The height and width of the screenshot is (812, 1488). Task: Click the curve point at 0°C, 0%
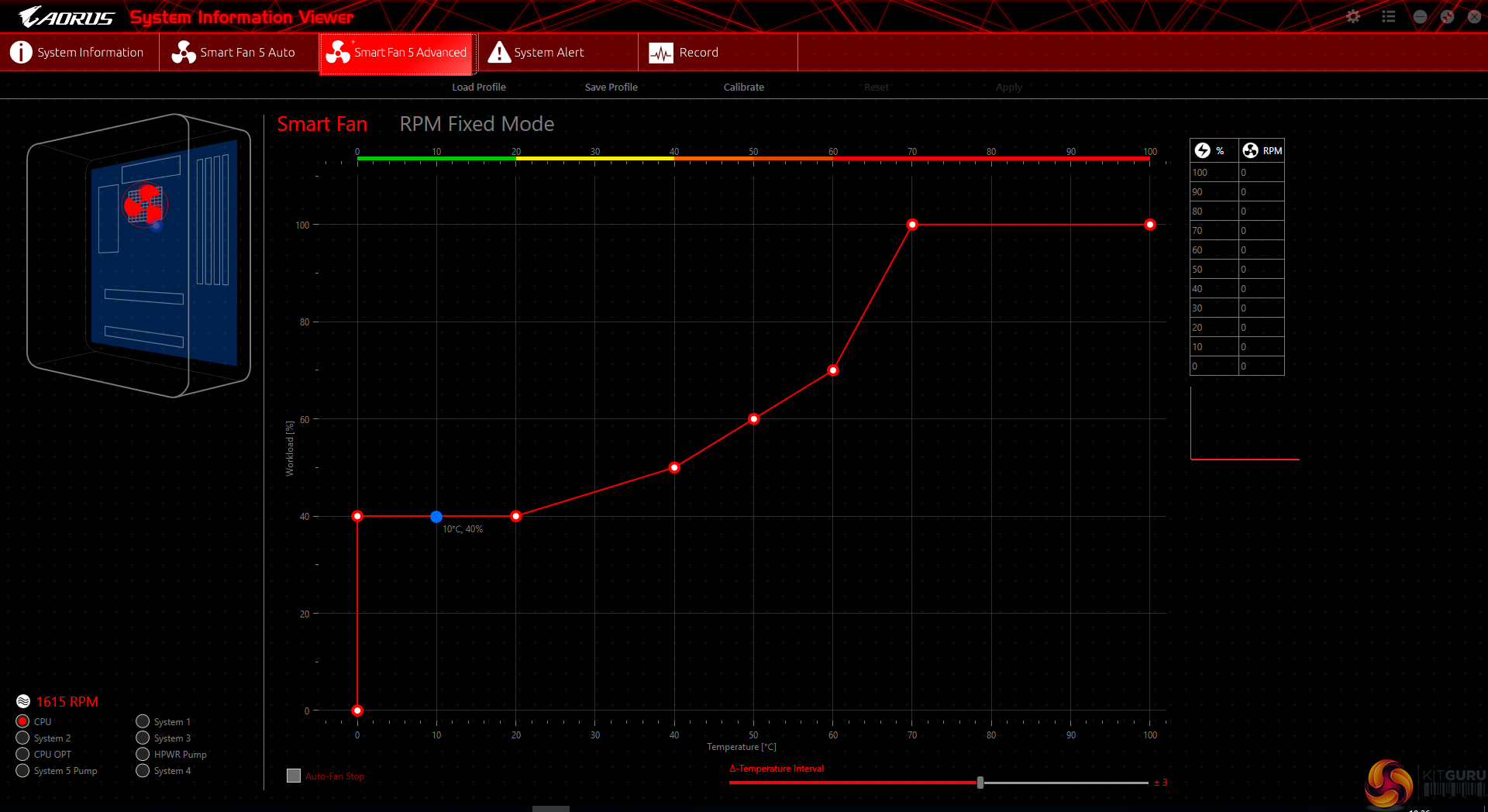pyautogui.click(x=357, y=710)
